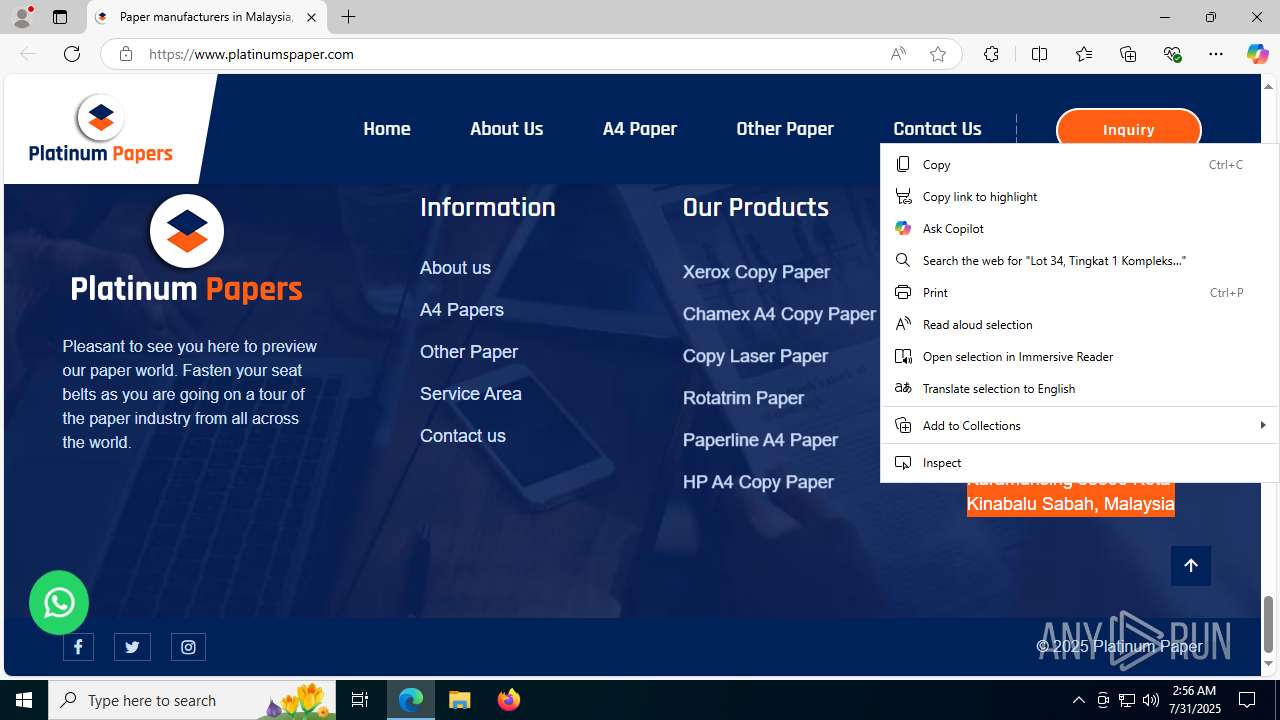Choose Search the web for selection
1280x720 pixels.
pos(1080,260)
